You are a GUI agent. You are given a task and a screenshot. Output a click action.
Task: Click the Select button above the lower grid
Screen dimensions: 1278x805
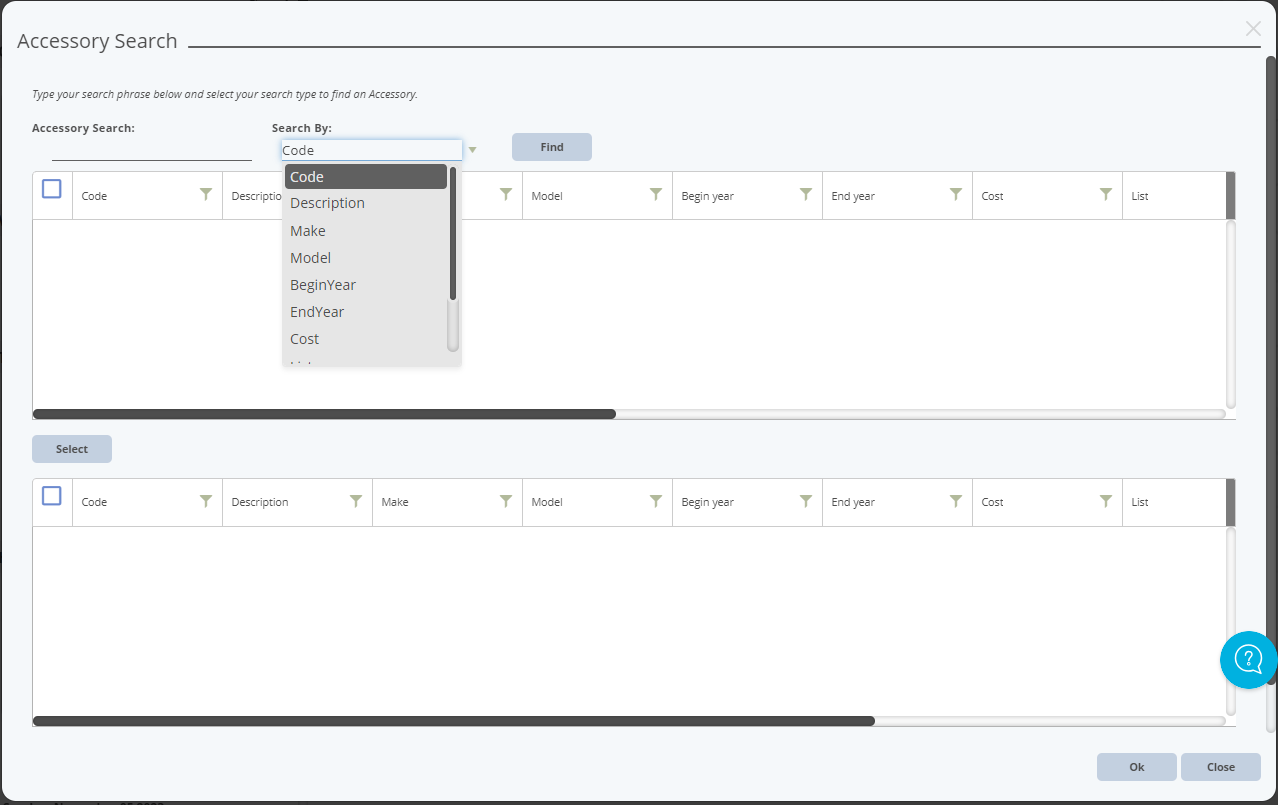pyautogui.click(x=71, y=448)
